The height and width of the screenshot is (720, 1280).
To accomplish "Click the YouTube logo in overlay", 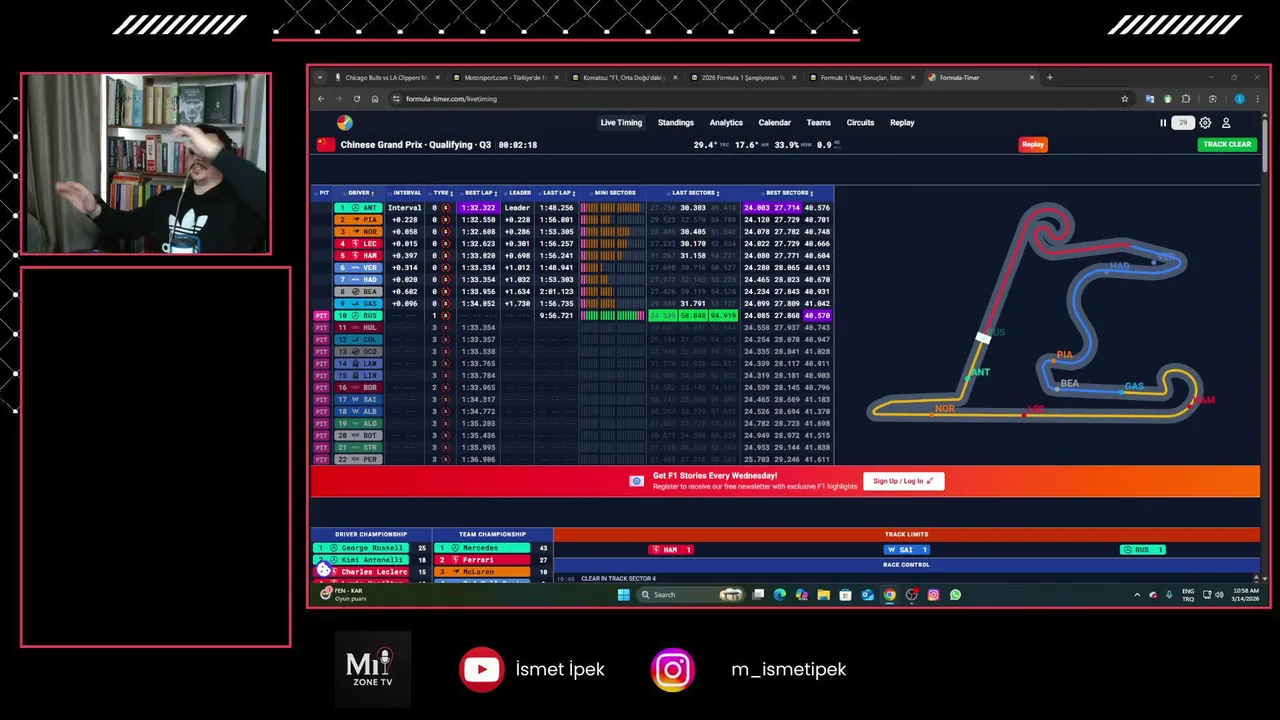I will 481,669.
